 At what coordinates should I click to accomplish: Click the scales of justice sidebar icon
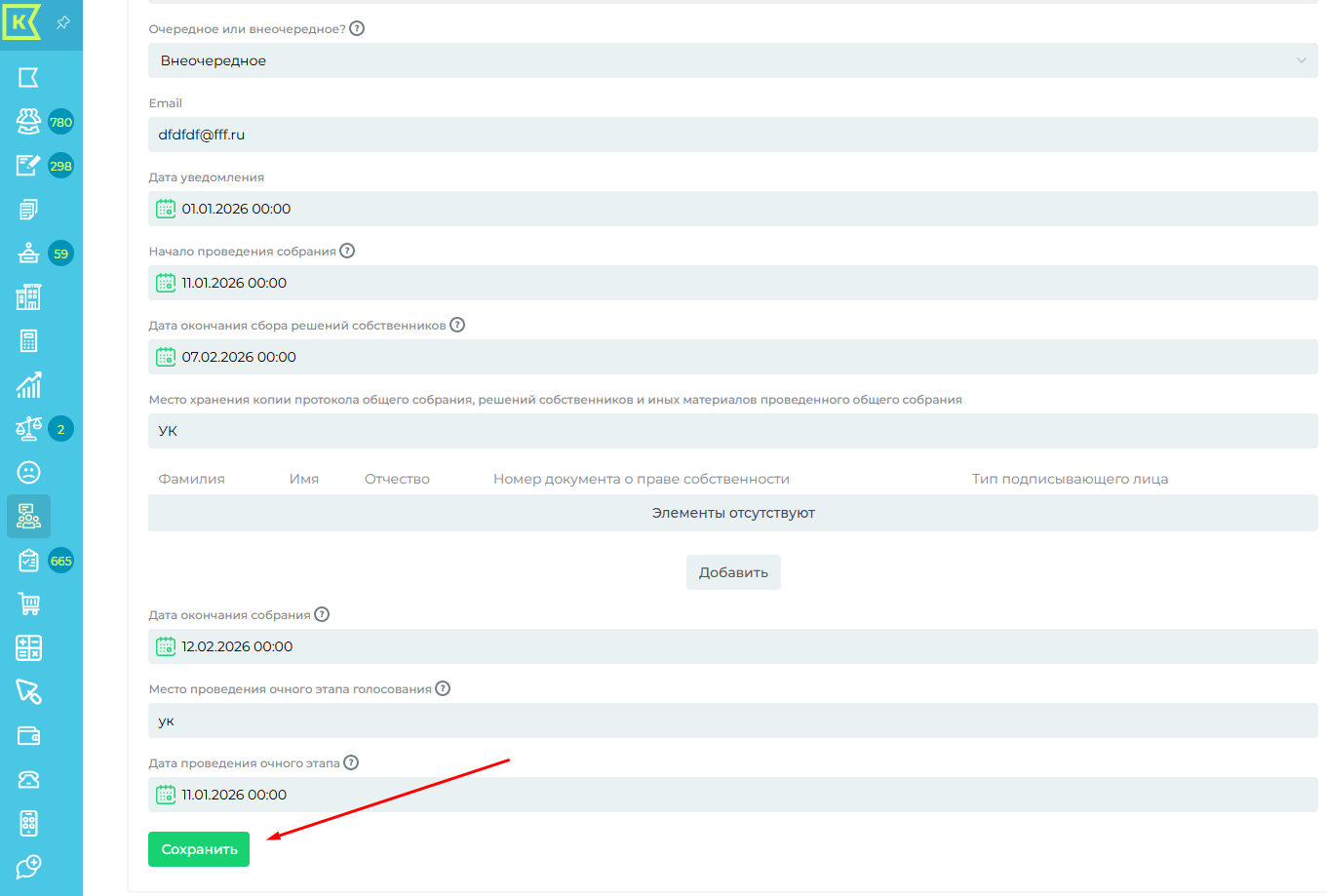coord(28,429)
